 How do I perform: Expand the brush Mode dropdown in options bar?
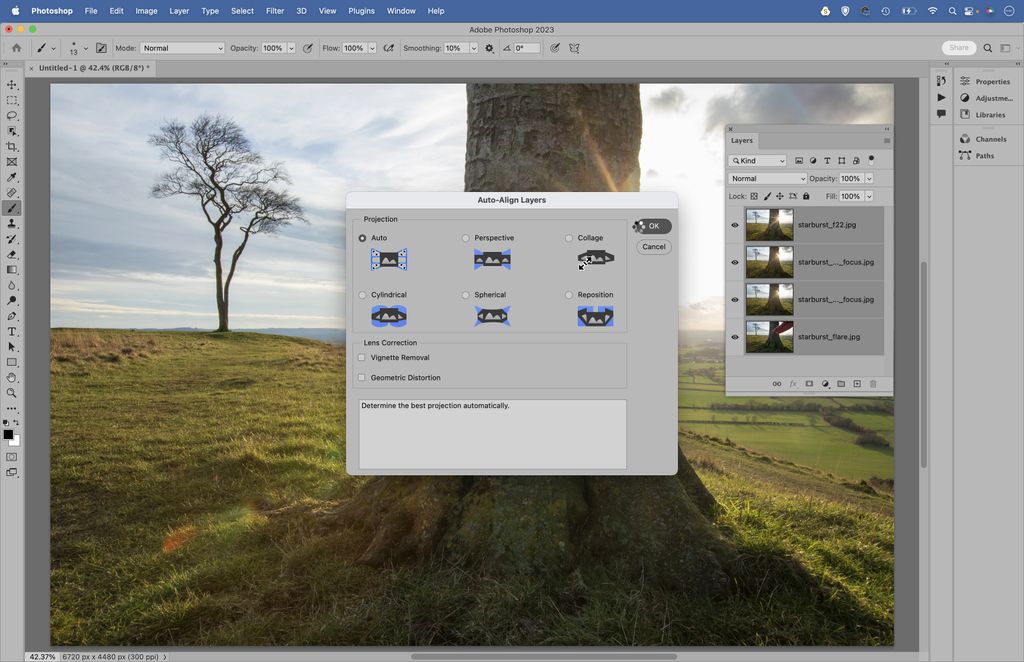point(182,48)
